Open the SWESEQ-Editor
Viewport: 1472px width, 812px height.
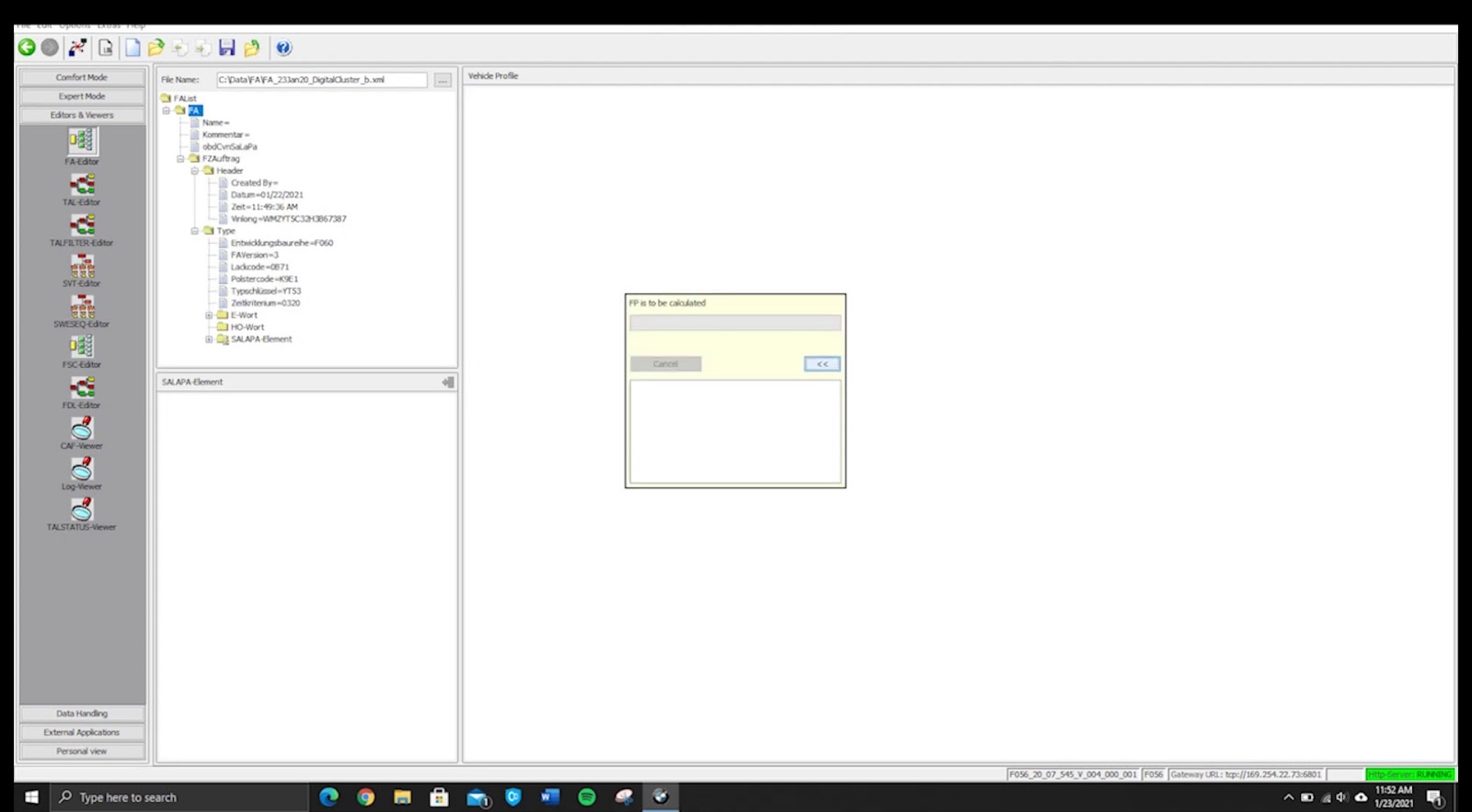pyautogui.click(x=82, y=311)
